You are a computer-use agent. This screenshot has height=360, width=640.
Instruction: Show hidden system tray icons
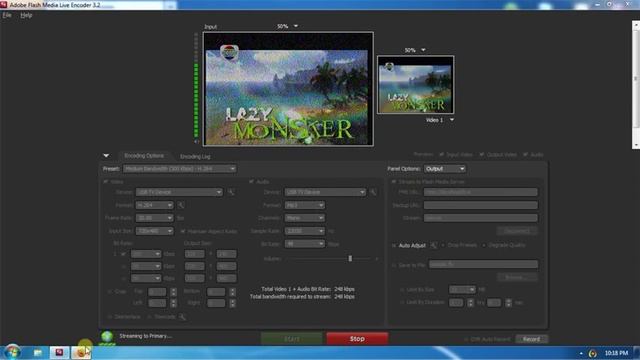(581, 353)
